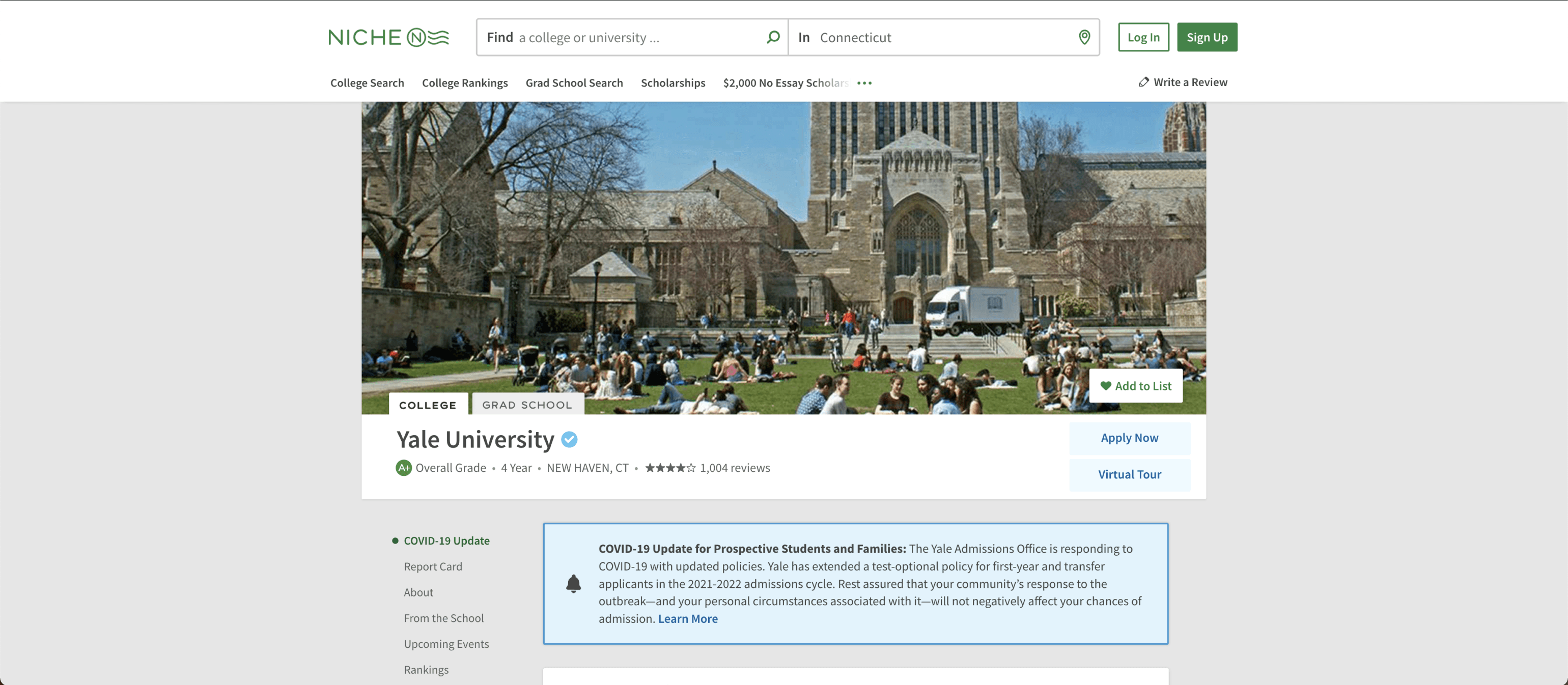Click the Overall Grade label
The image size is (1568, 685).
click(451, 468)
